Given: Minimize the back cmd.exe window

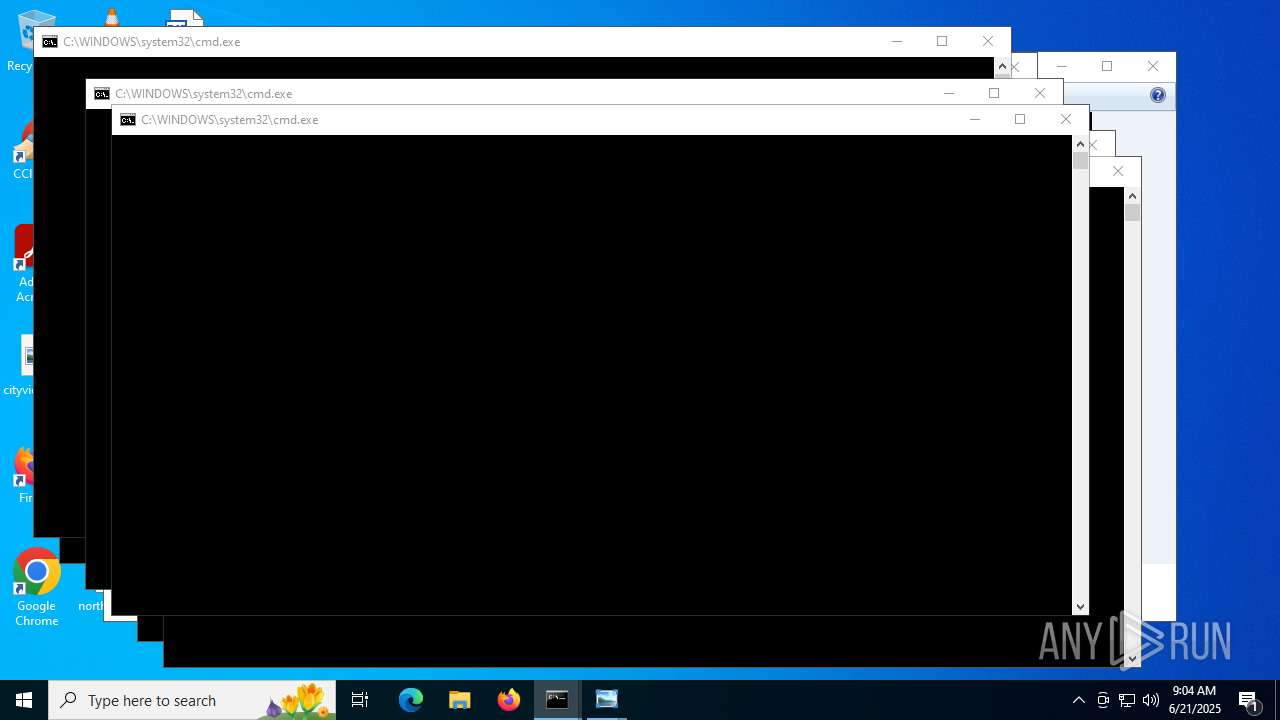Looking at the screenshot, I should click(896, 41).
